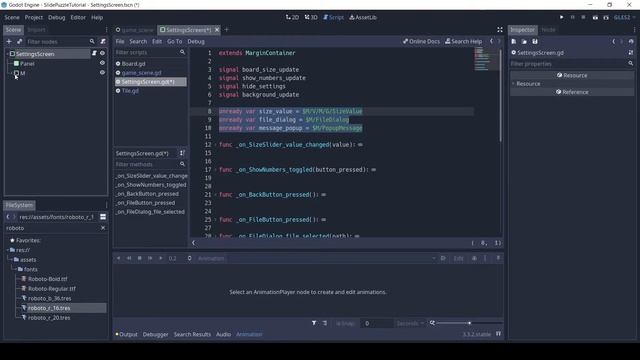640x360 pixels.
Task: Unfold the _on_BackButton_pressed function
Action: [x=216, y=195]
